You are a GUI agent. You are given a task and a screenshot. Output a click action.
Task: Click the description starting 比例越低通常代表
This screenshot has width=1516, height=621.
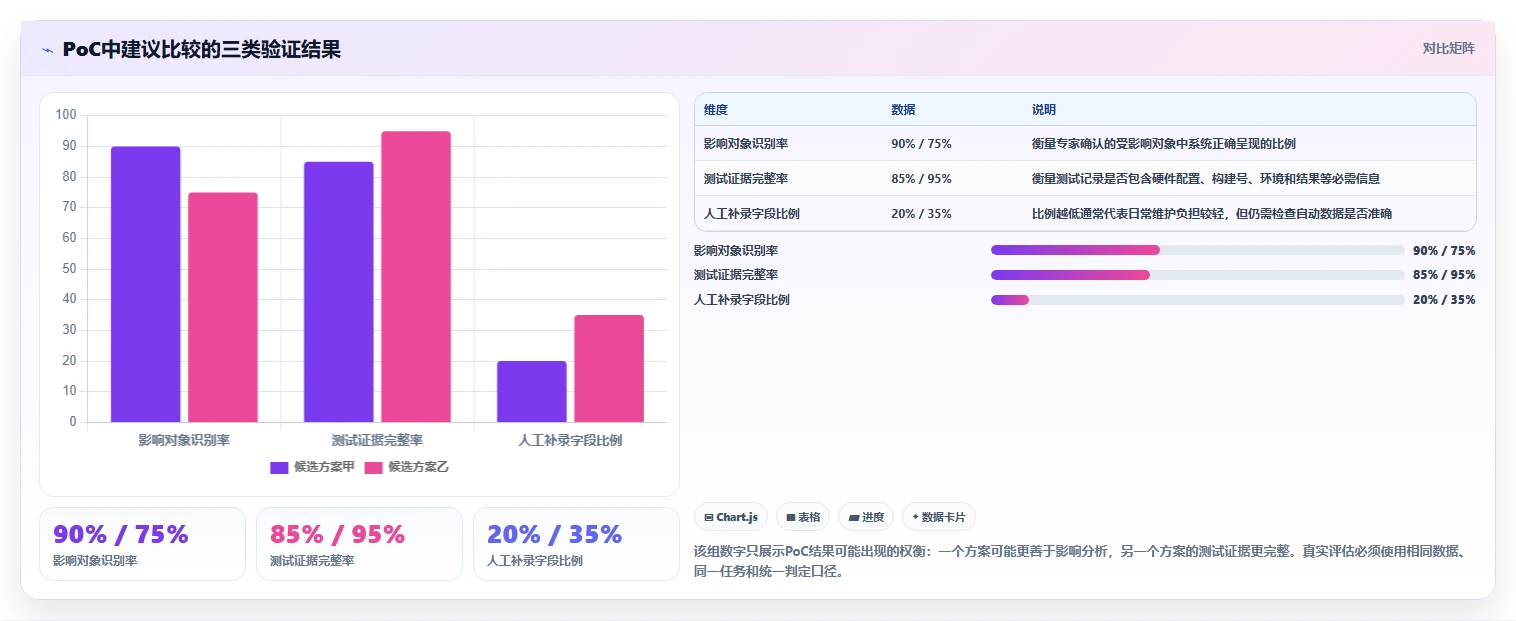(x=1211, y=214)
